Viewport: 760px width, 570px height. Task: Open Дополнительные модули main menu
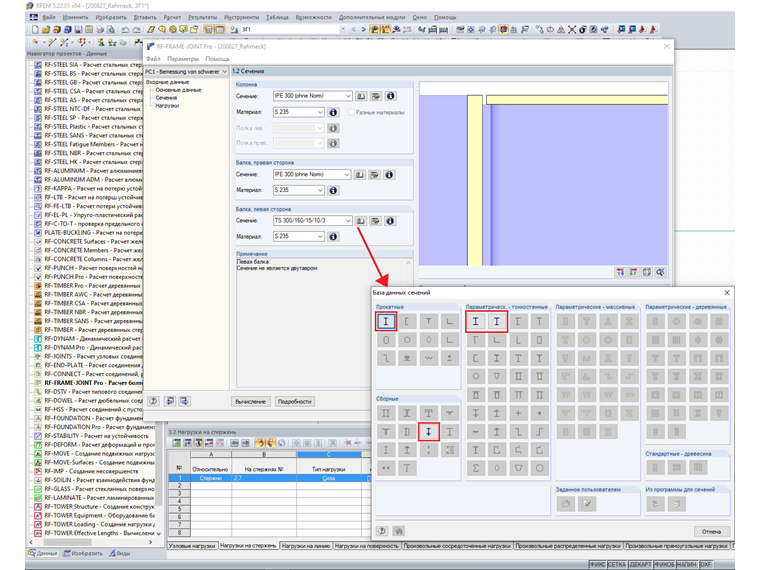[372, 17]
